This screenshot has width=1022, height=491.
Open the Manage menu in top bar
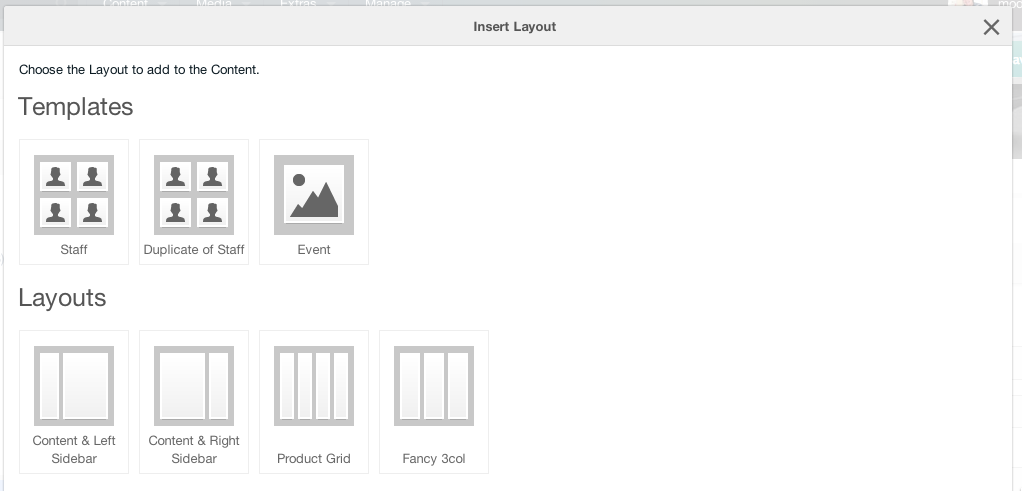pyautogui.click(x=388, y=3)
